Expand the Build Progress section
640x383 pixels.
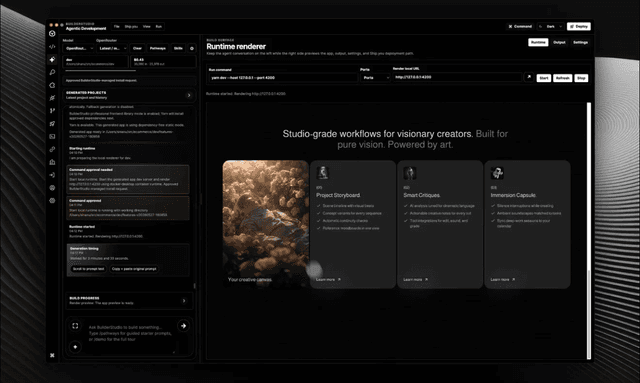(184, 301)
